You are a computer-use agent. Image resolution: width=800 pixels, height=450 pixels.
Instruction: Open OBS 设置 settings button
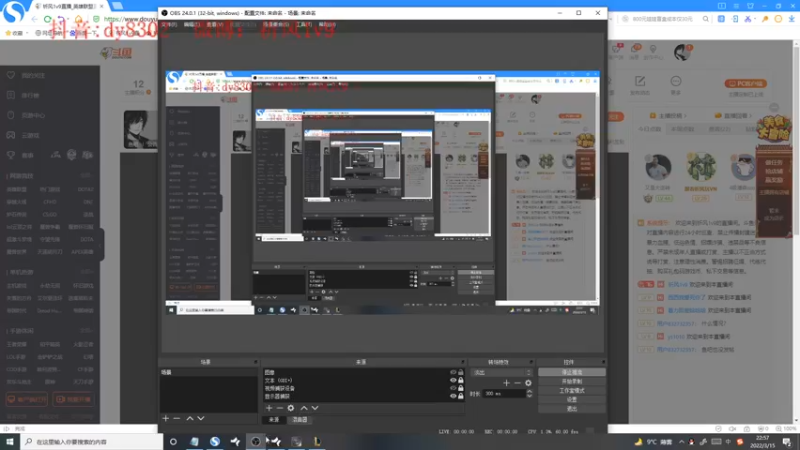point(571,399)
